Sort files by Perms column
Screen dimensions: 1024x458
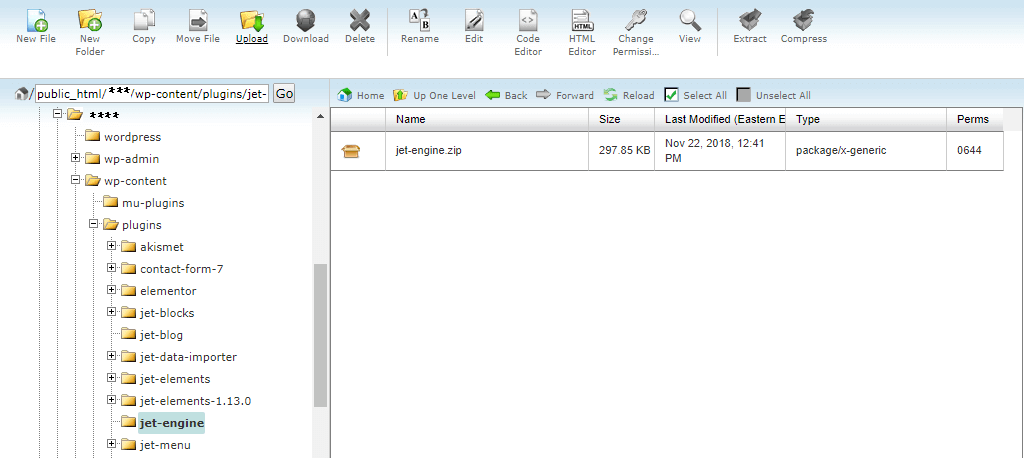tap(974, 120)
